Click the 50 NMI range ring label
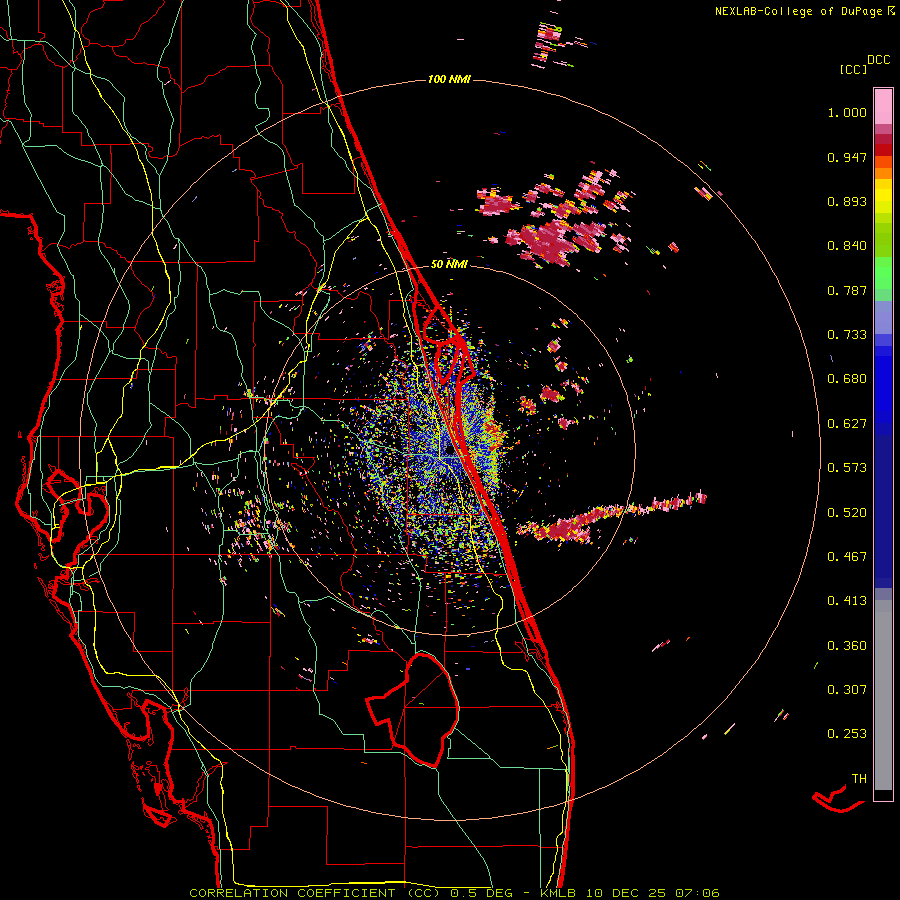The width and height of the screenshot is (900, 900). (x=449, y=264)
